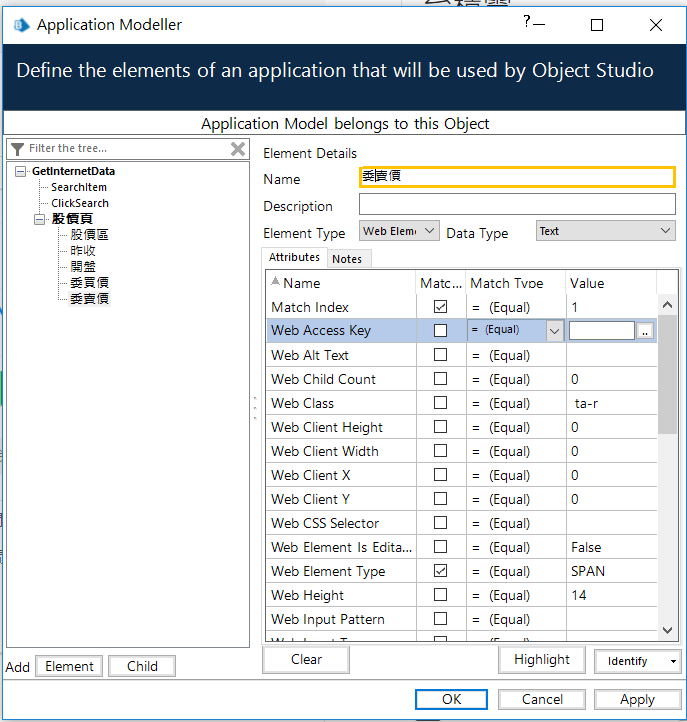Screen dimensions: 687x722
Task: Open the Data Type dropdown
Action: click(605, 231)
